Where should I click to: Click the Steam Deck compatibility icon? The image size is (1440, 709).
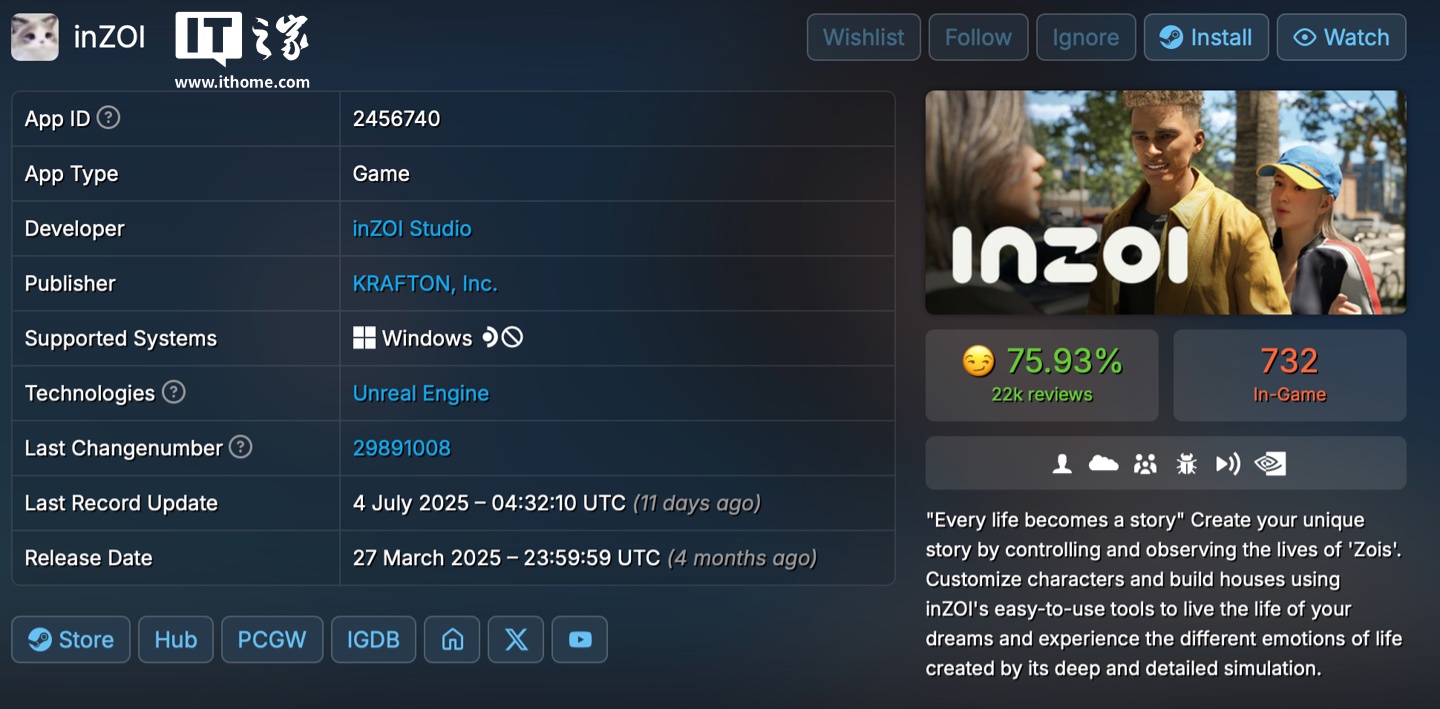click(489, 338)
